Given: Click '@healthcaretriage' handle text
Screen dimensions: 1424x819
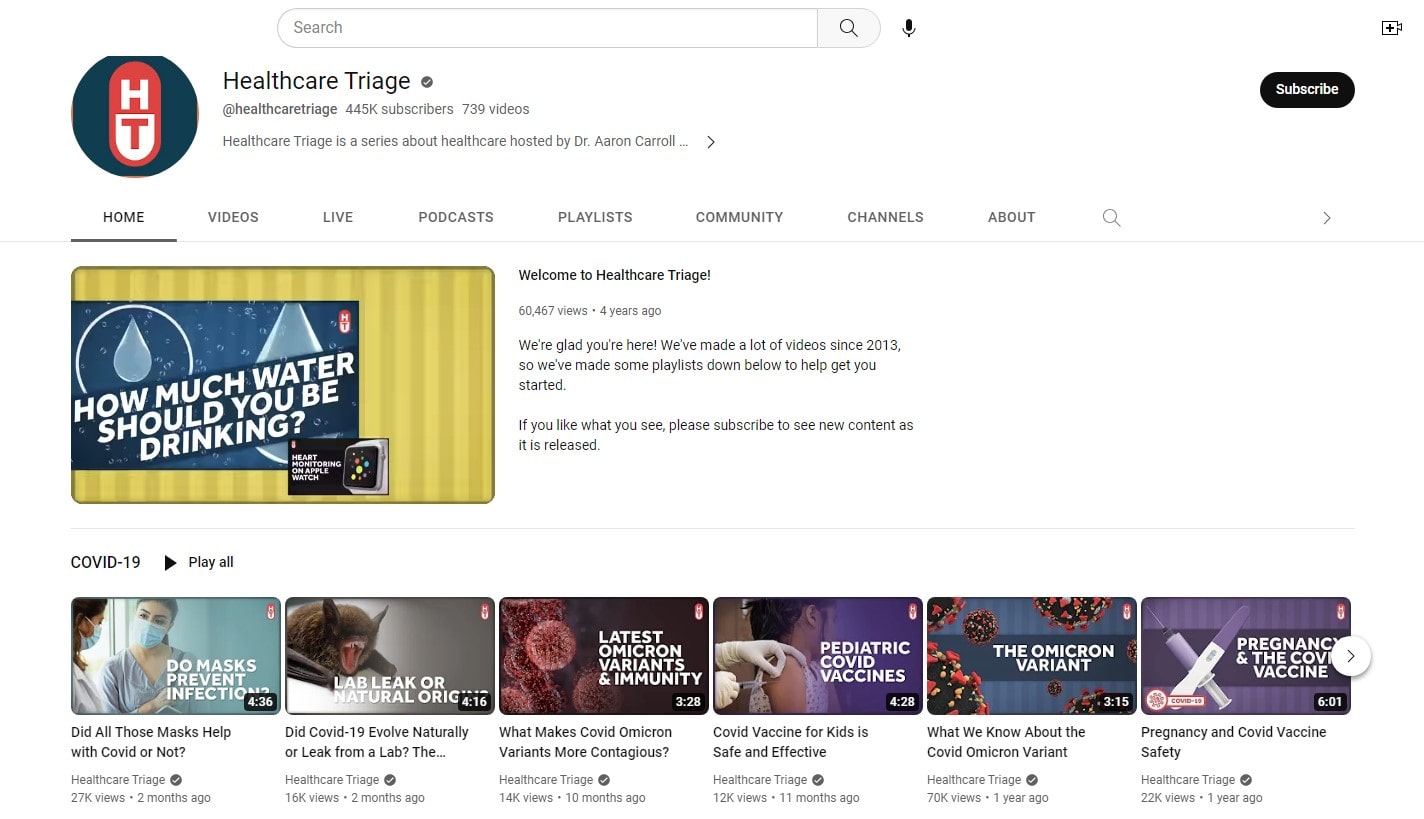Looking at the screenshot, I should (279, 109).
